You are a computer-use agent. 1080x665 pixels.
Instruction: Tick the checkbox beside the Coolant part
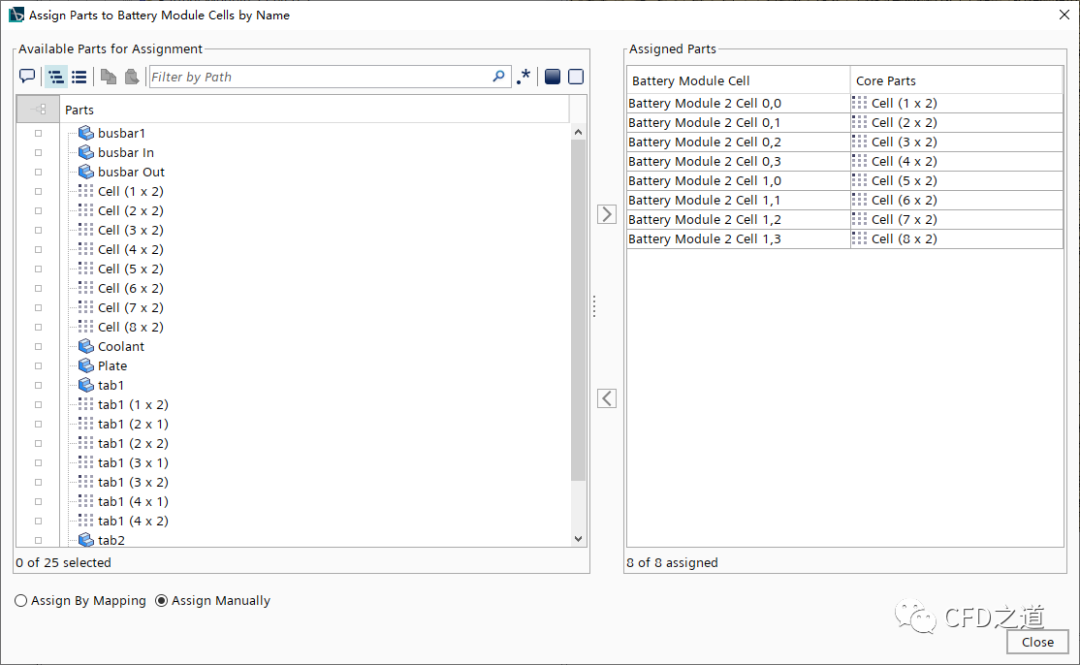pyautogui.click(x=38, y=347)
